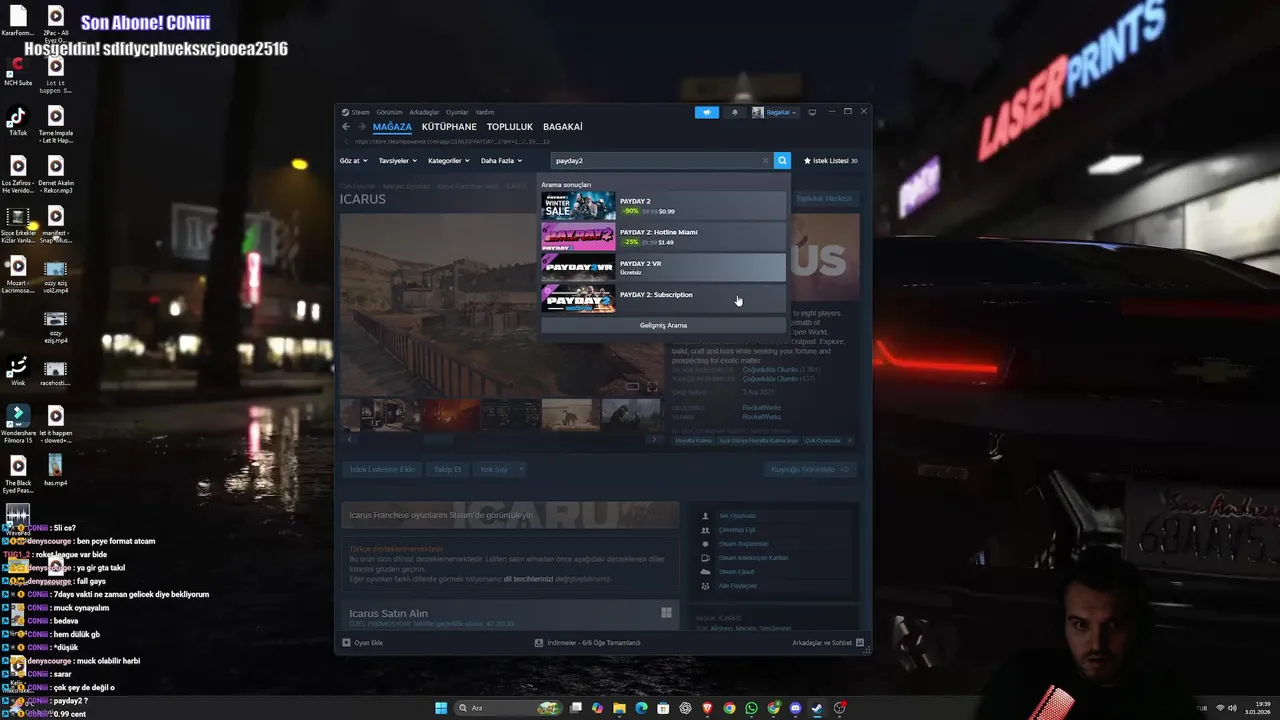Open NCH Suite desktop shortcut
The width and height of the screenshot is (1280, 720).
[18, 71]
